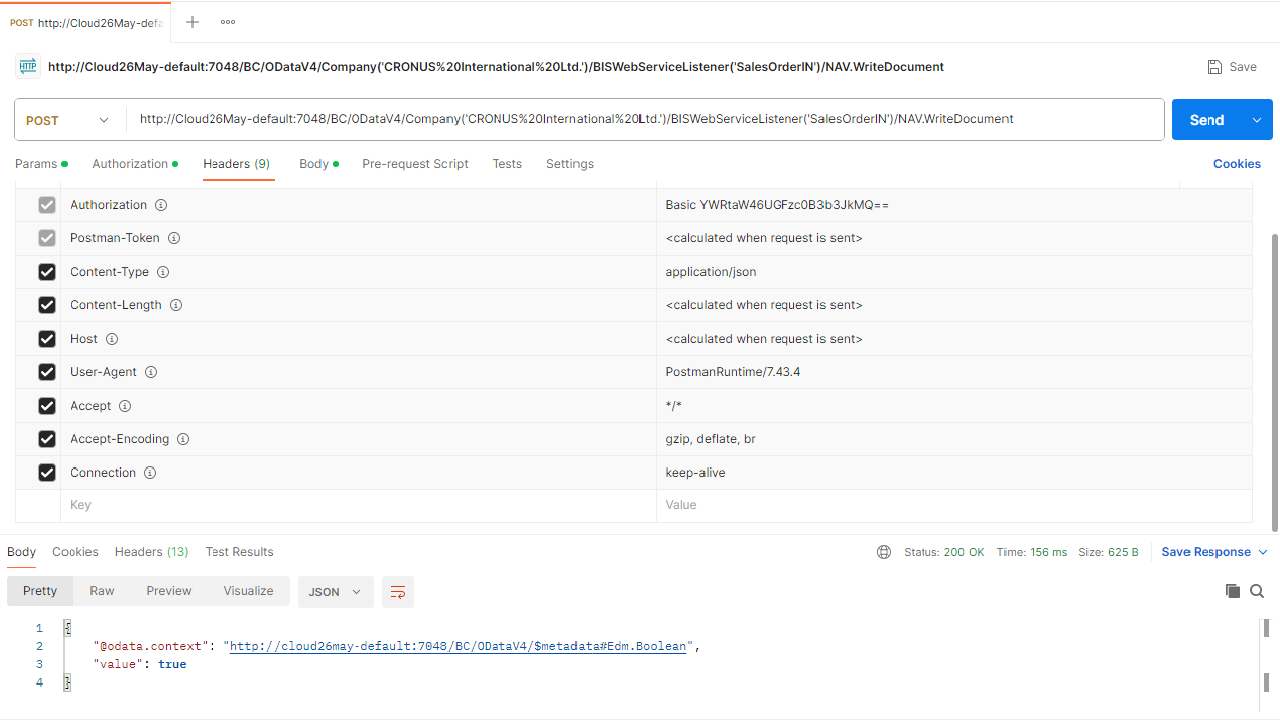Click the HTTP request type icon
Screen dimensions: 1280x720
[28, 67]
